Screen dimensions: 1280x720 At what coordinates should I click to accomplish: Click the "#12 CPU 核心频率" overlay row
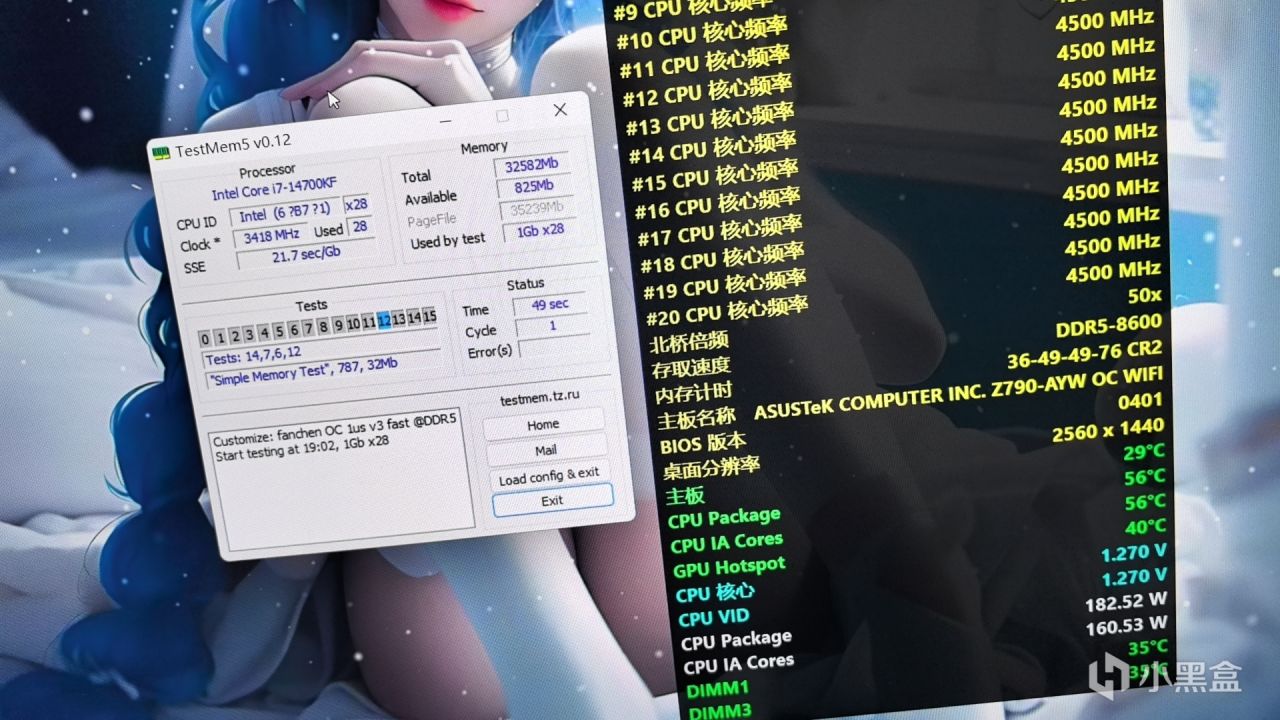click(x=708, y=92)
